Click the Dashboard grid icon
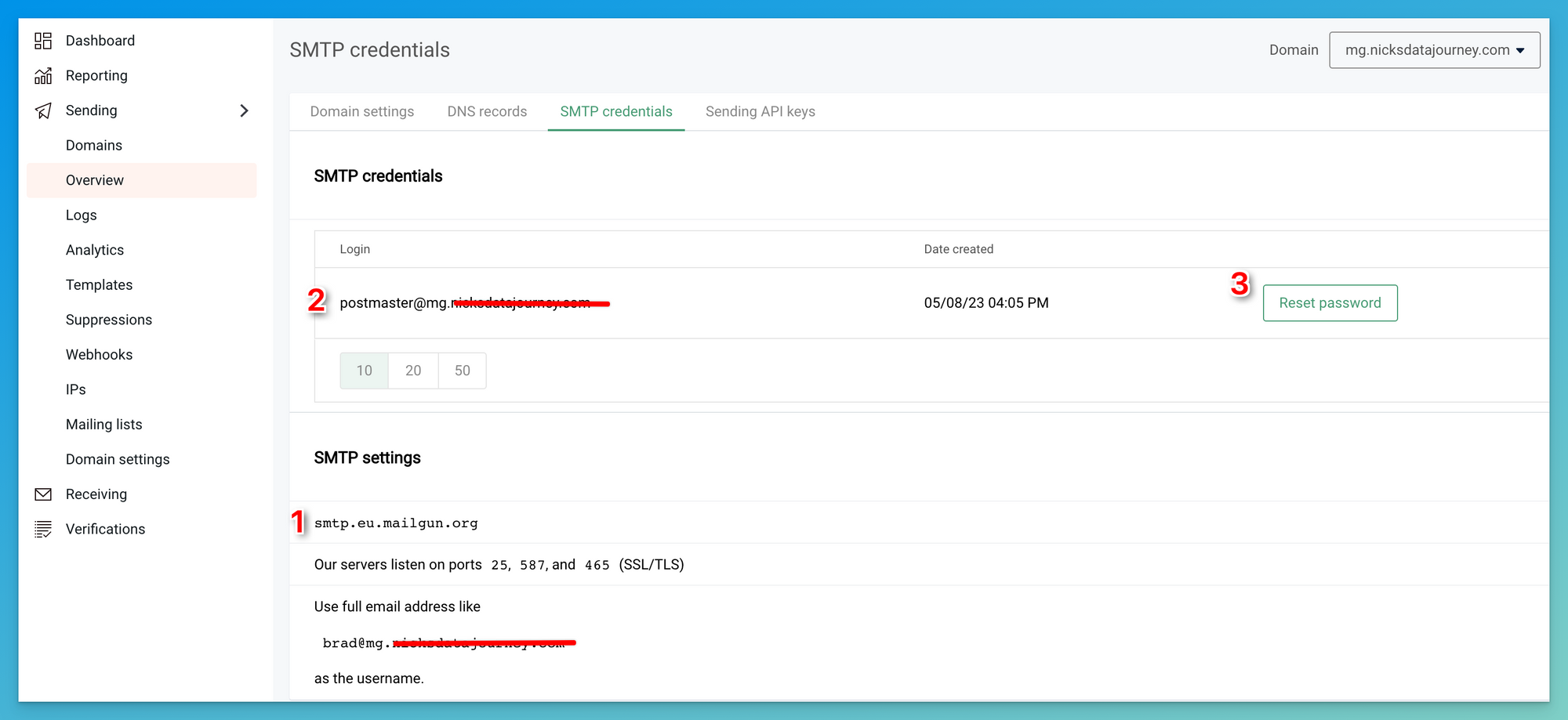This screenshot has height=720, width=1568. coord(43,41)
